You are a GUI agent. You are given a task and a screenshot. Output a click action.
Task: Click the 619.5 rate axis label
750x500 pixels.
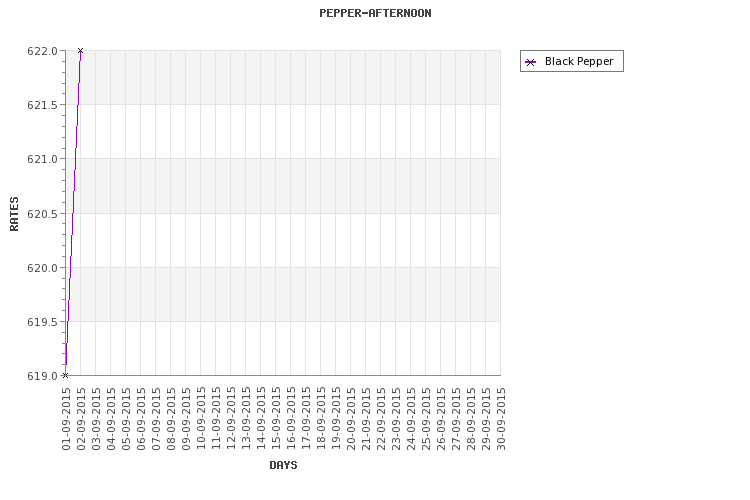click(42, 322)
